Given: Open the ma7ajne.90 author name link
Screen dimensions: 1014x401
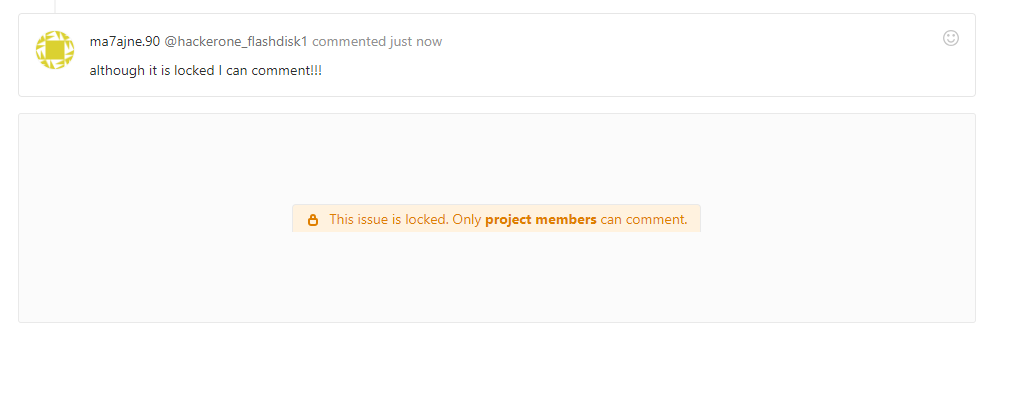Looking at the screenshot, I should (124, 41).
